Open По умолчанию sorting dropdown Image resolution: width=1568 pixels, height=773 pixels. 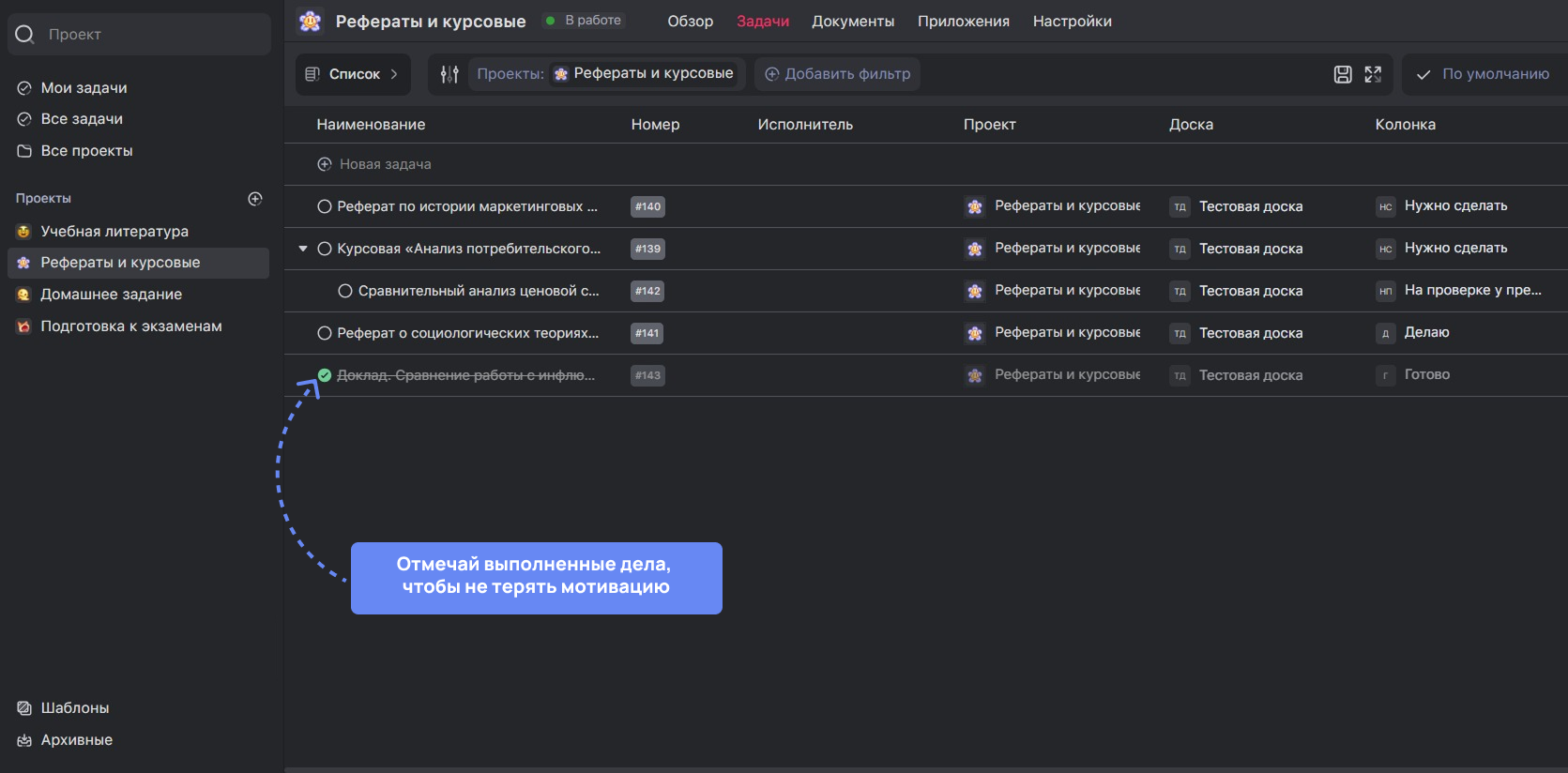(1484, 74)
